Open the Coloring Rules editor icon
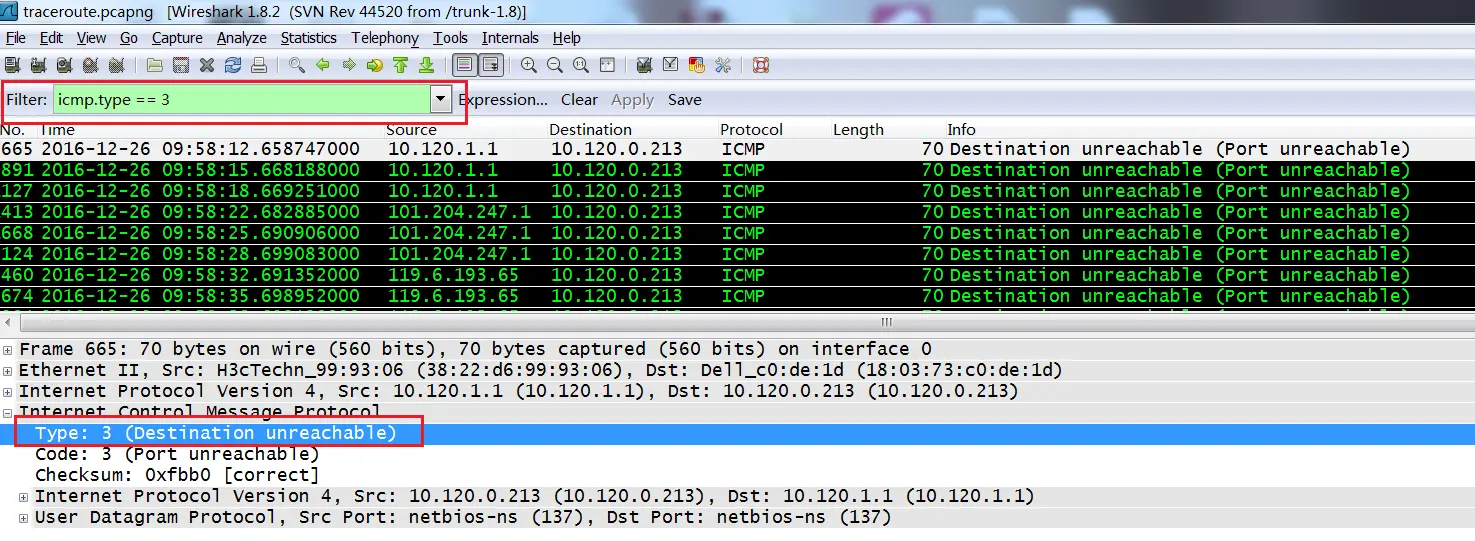The width and height of the screenshot is (1475, 541). 697,65
